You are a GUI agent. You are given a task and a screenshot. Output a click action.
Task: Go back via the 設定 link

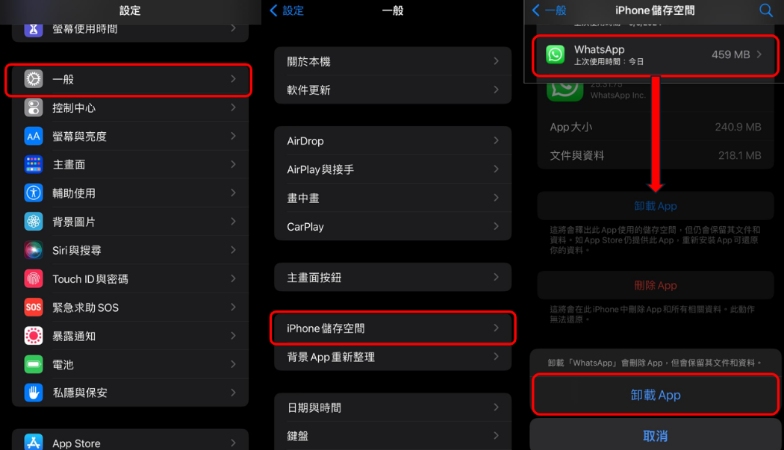coord(287,10)
